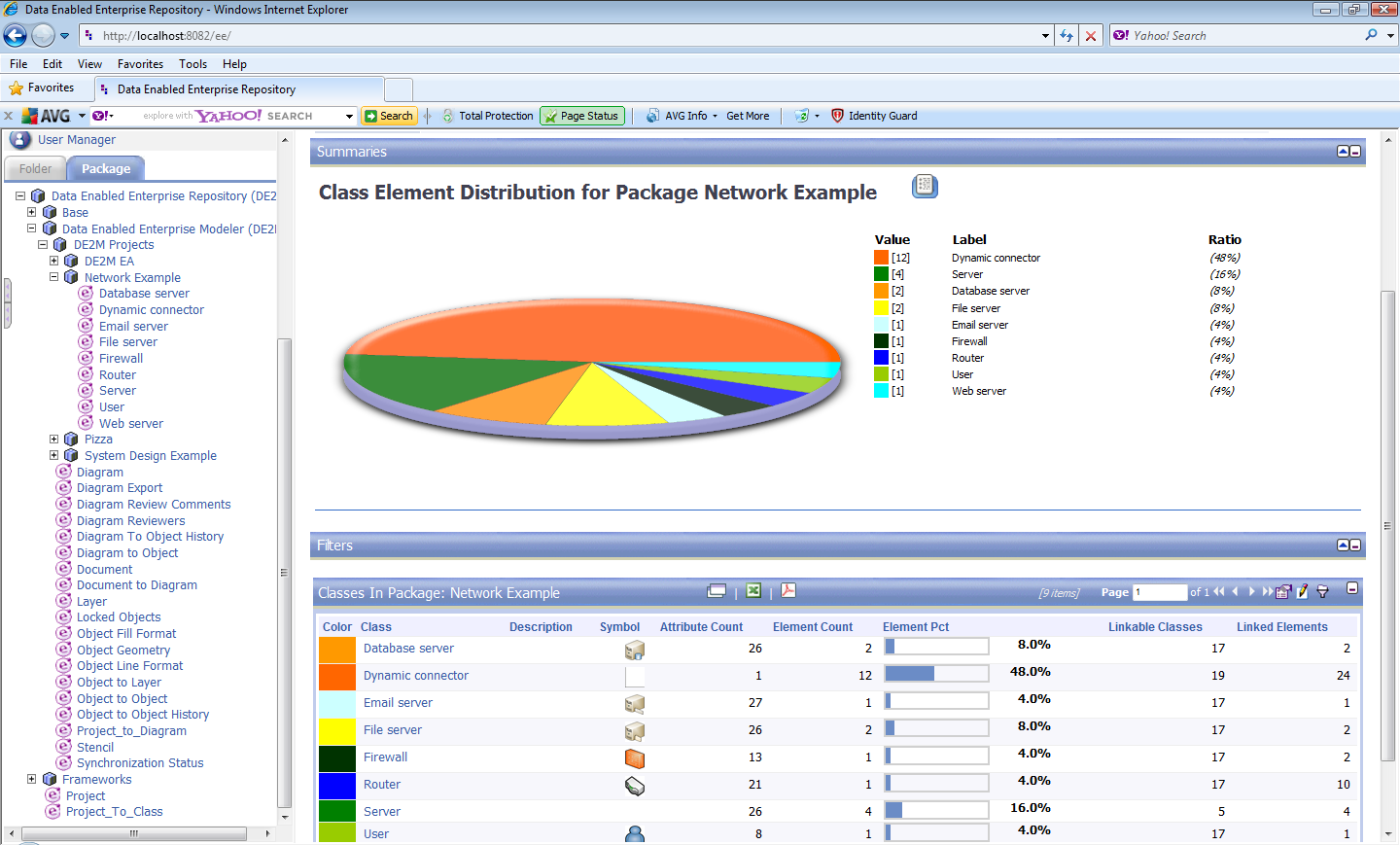Open the chart data grid icon beside title
This screenshot has width=1400, height=845.
pos(925,186)
